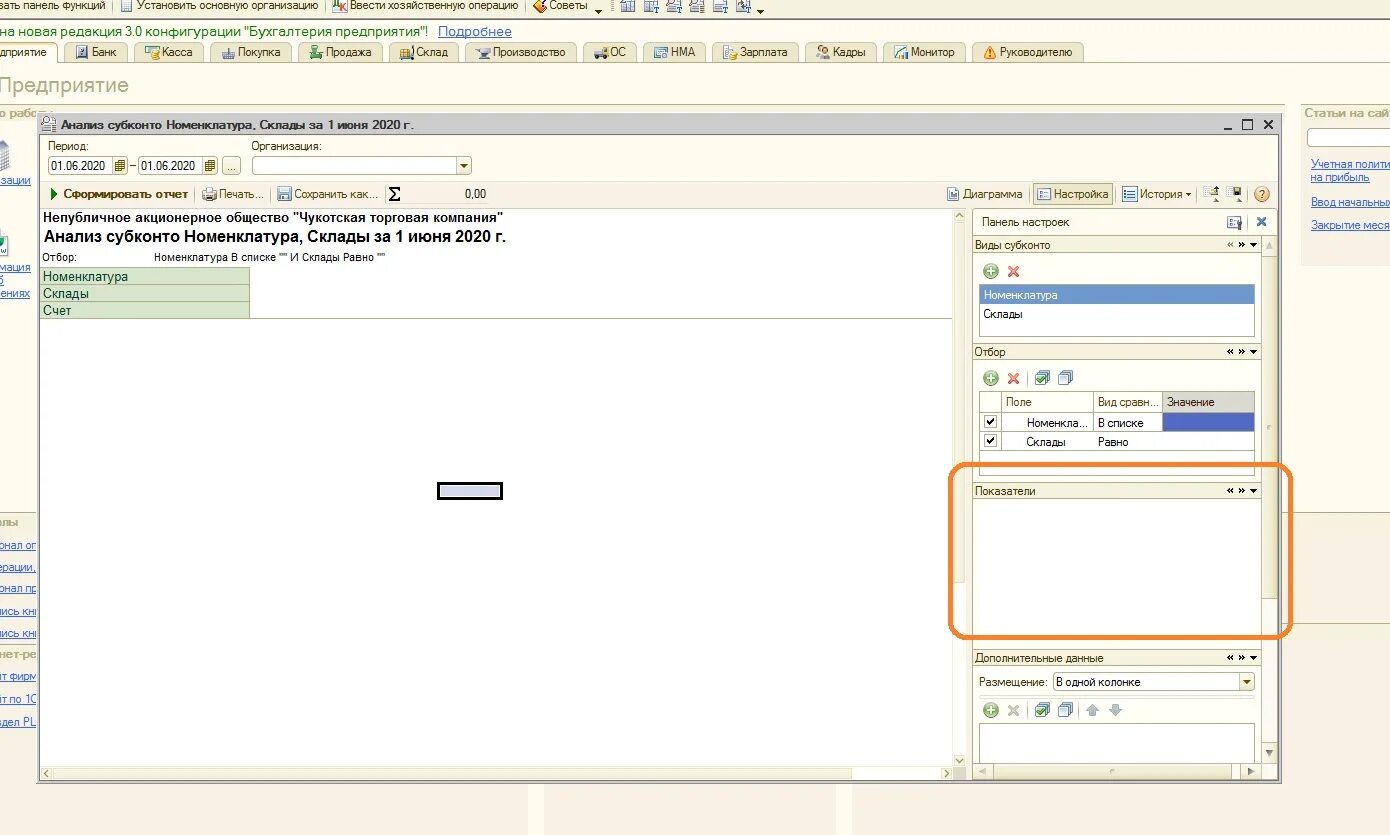Viewport: 1390px width, 835px height.
Task: Select Склады in Виды субконто list
Action: 1116,314
